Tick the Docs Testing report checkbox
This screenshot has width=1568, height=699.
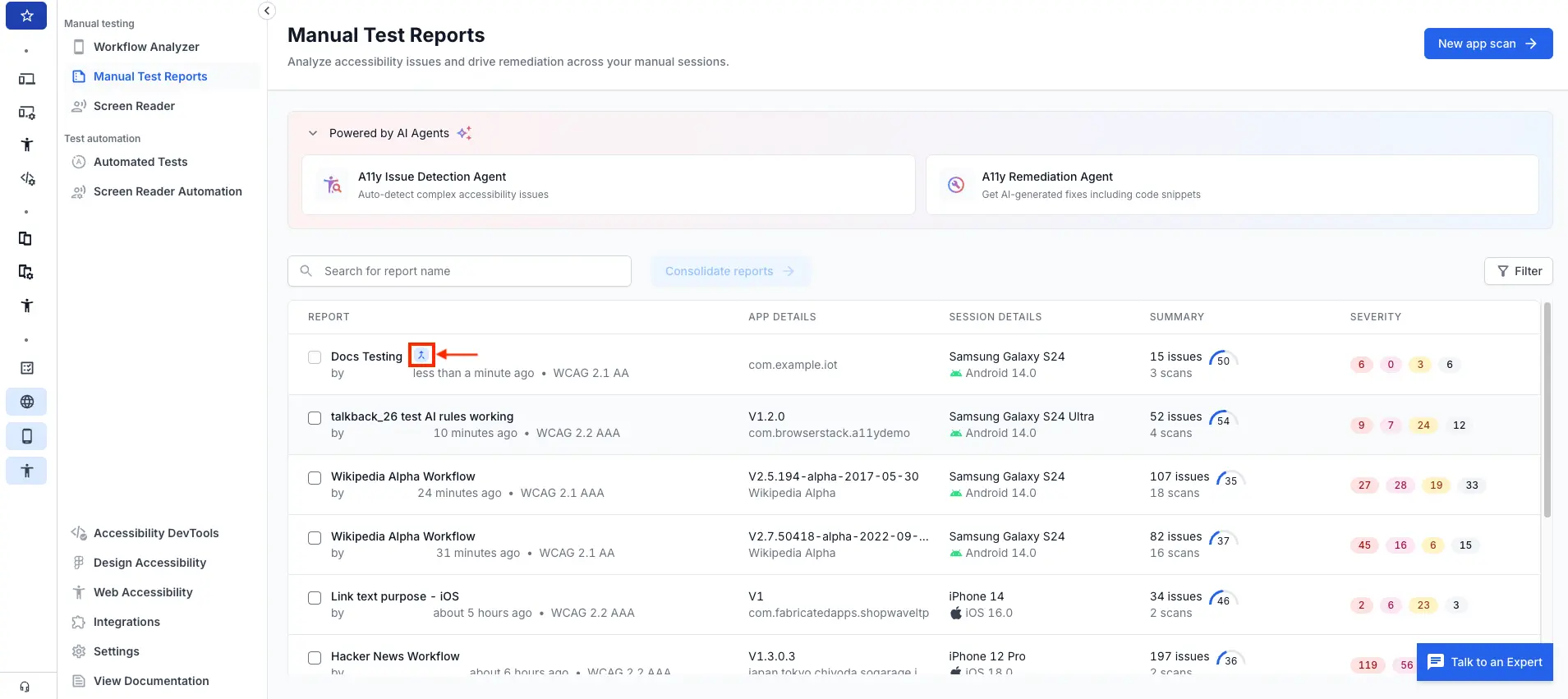pos(315,357)
